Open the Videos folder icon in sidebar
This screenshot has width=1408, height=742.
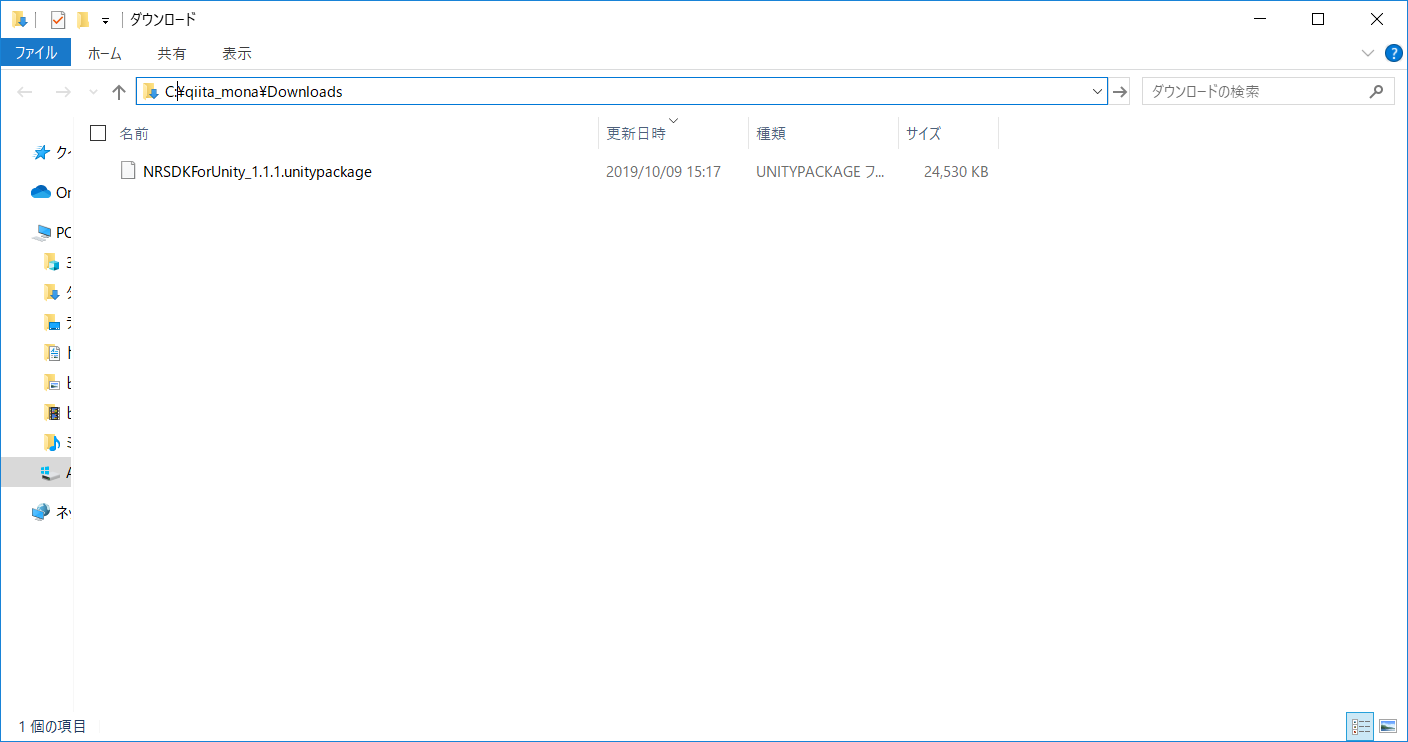click(53, 412)
